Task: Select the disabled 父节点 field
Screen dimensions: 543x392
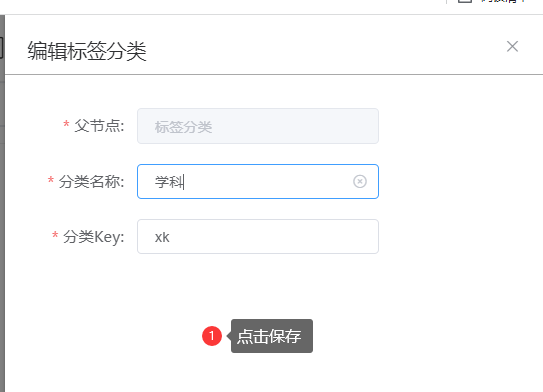Action: pyautogui.click(x=258, y=126)
